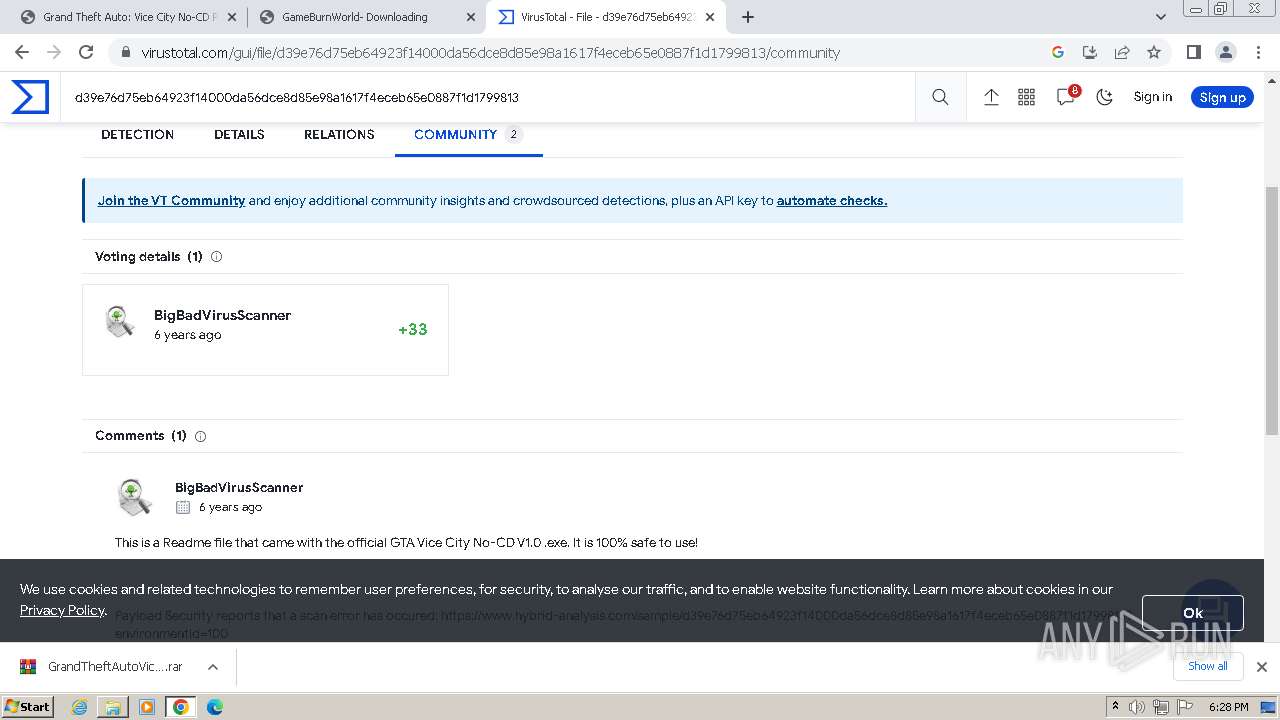Click the browser address bar URL
This screenshot has height=720, width=1280.
490,53
